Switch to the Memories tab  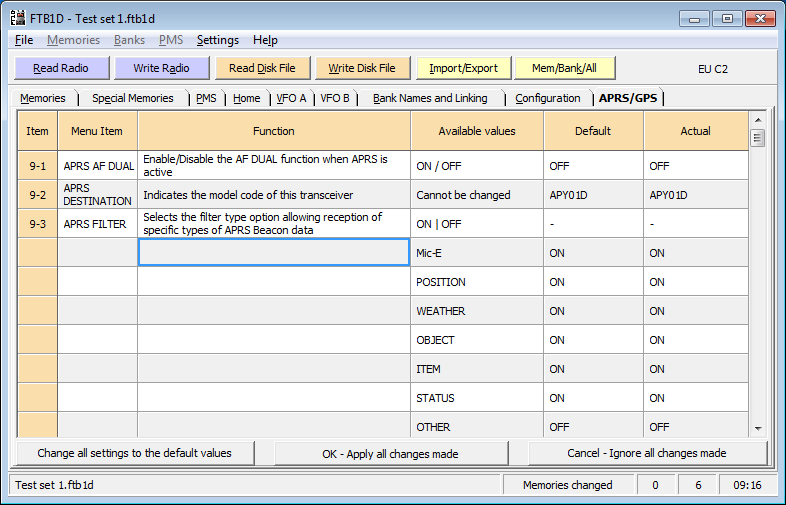point(43,98)
